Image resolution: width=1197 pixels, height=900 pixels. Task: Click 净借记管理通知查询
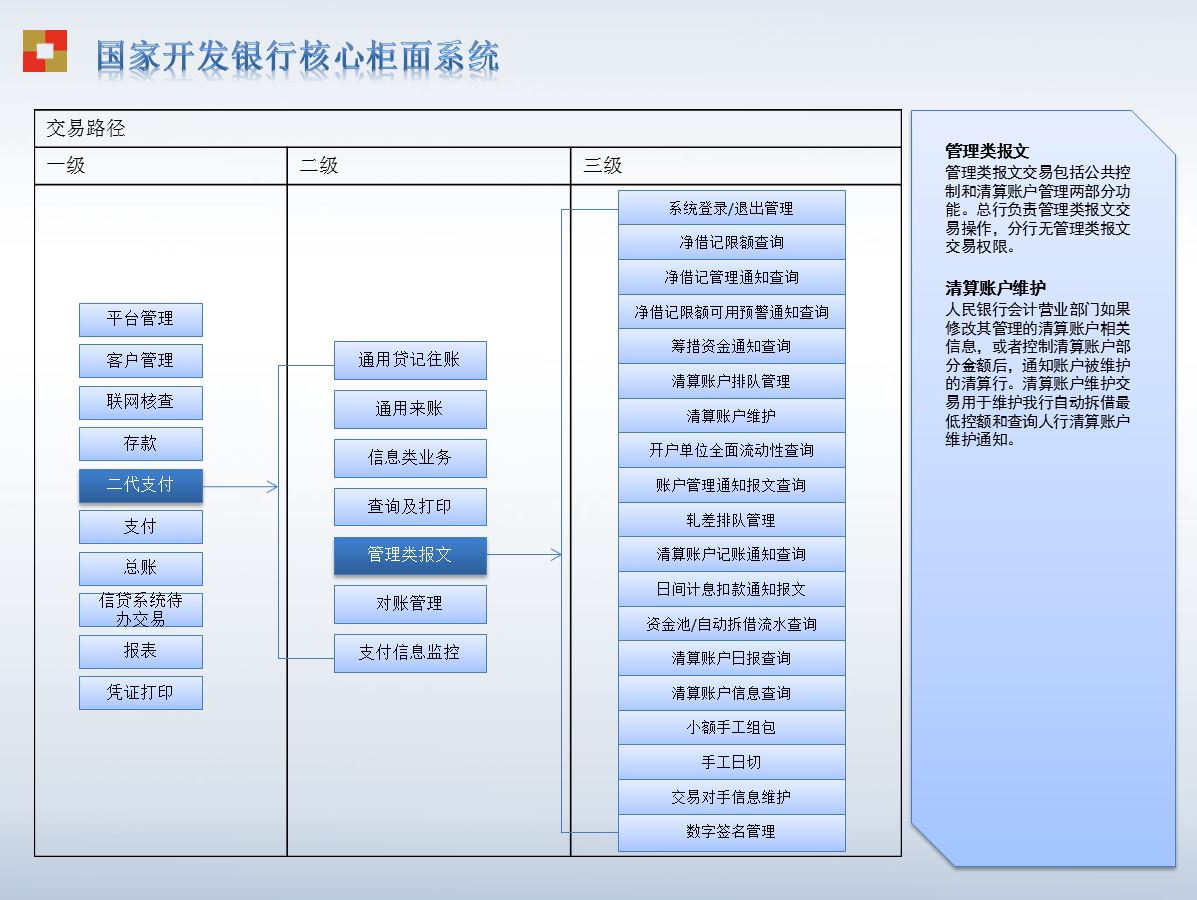coord(731,277)
